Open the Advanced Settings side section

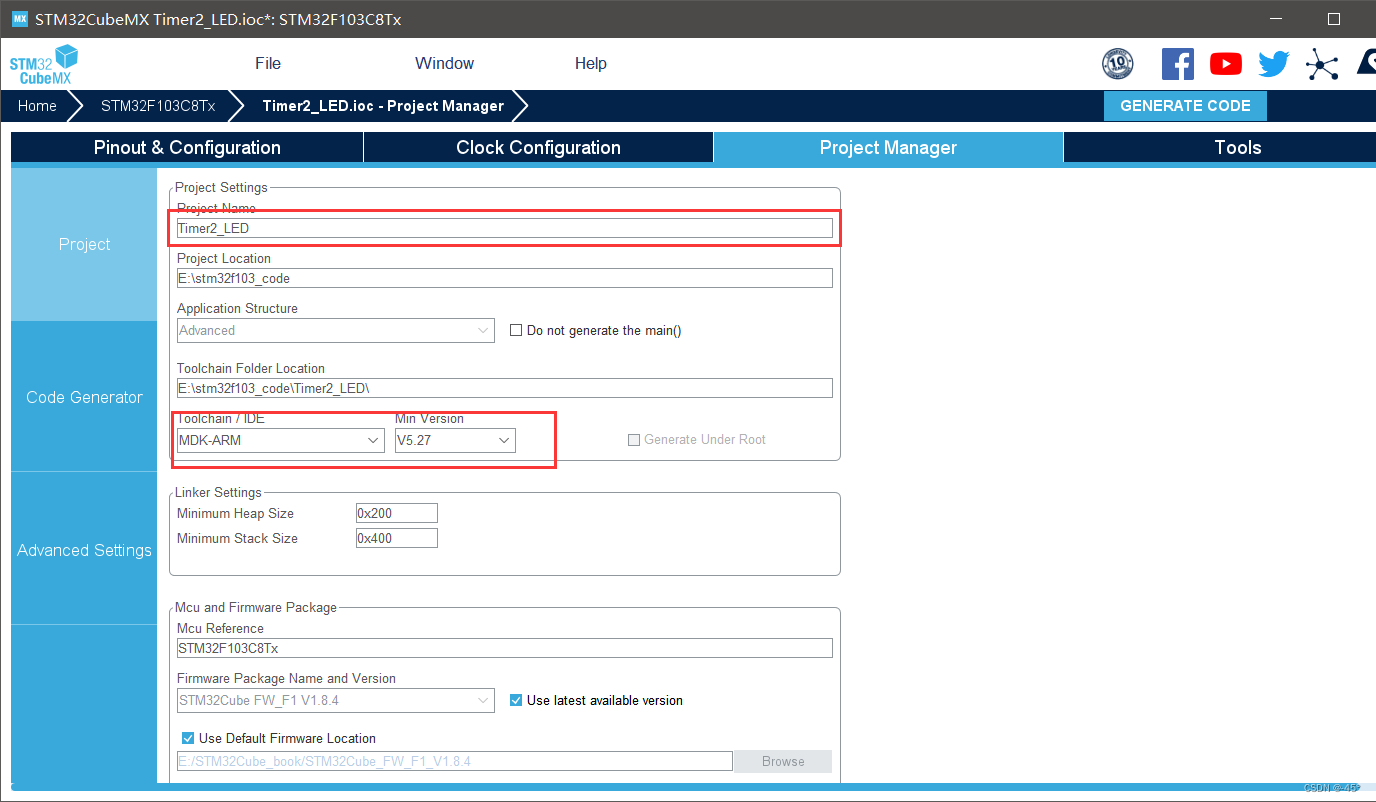coord(84,550)
